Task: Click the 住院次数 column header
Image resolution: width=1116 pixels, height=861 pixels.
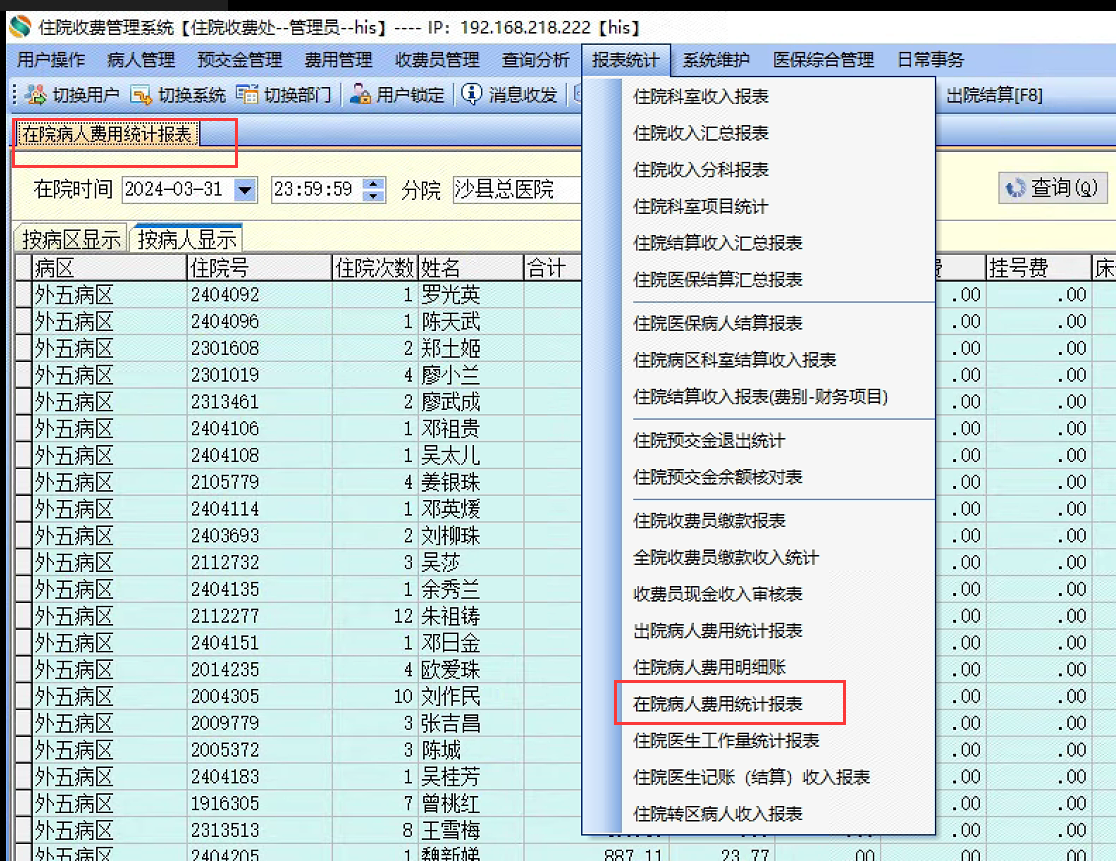Action: point(375,268)
